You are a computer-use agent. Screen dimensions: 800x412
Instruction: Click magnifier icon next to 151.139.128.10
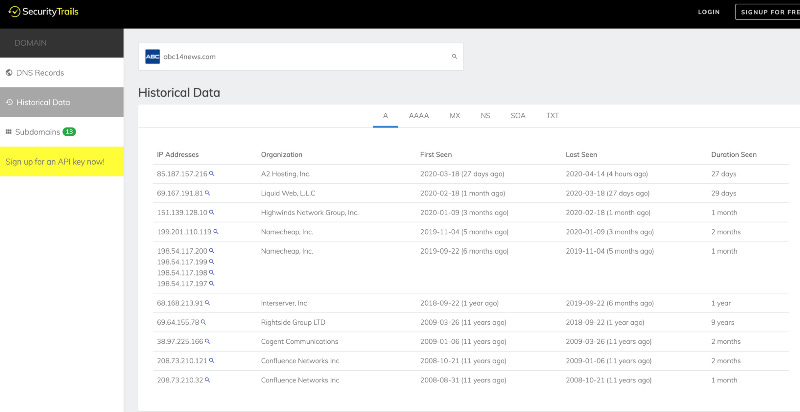pyautogui.click(x=212, y=212)
